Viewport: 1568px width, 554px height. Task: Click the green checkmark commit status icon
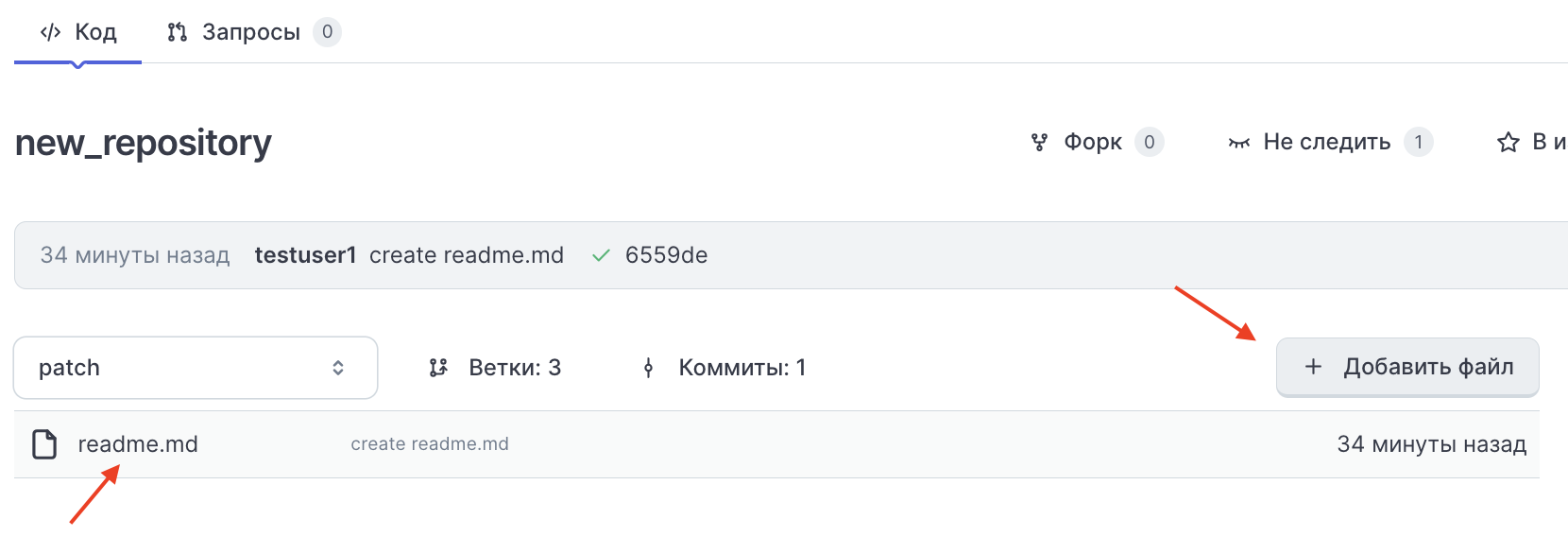coord(601,255)
